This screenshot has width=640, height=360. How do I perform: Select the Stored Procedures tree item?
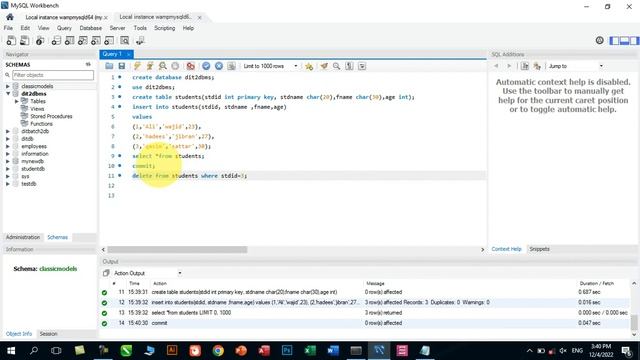51,116
